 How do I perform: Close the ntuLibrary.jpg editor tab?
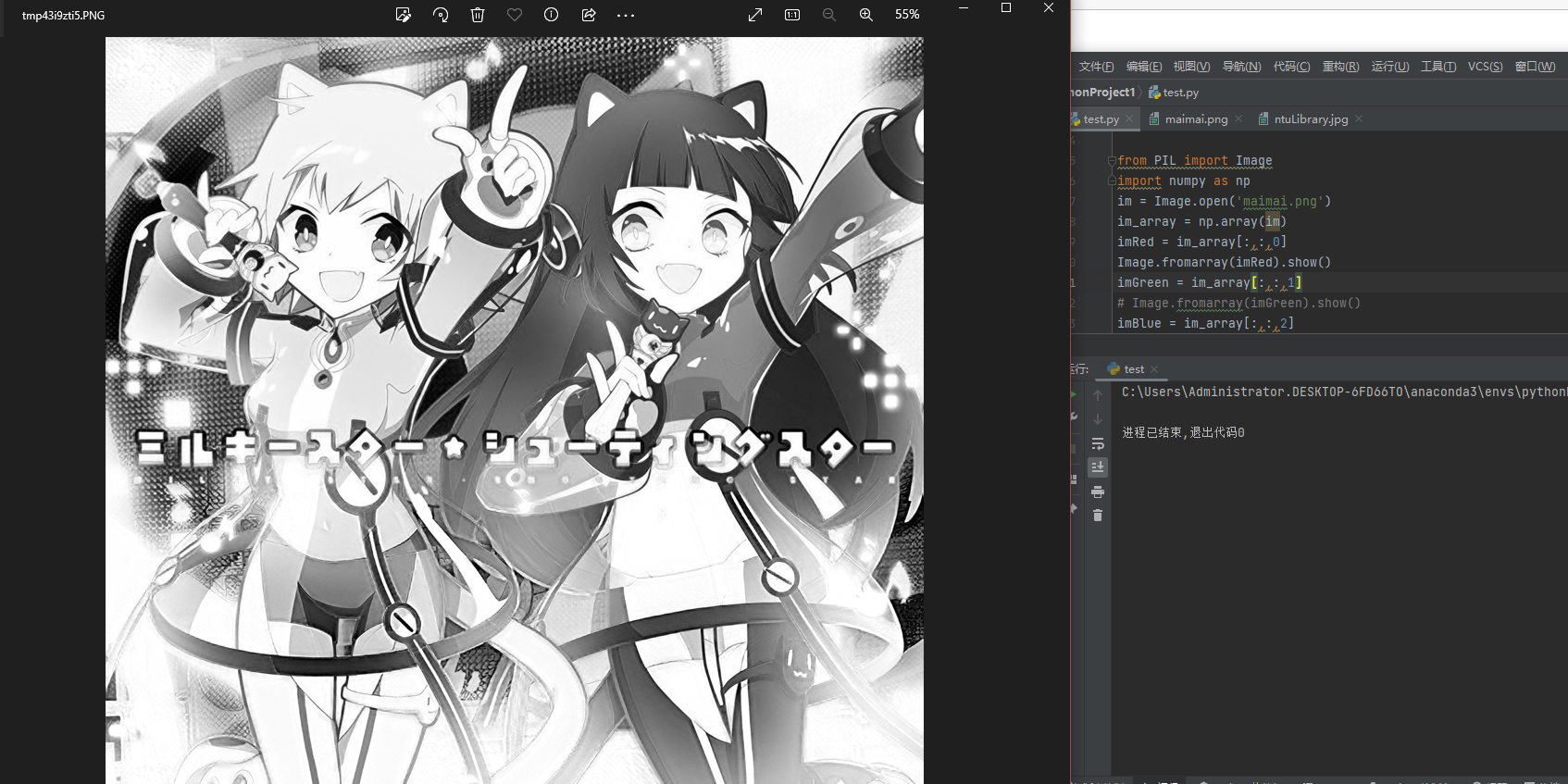[x=1359, y=119]
